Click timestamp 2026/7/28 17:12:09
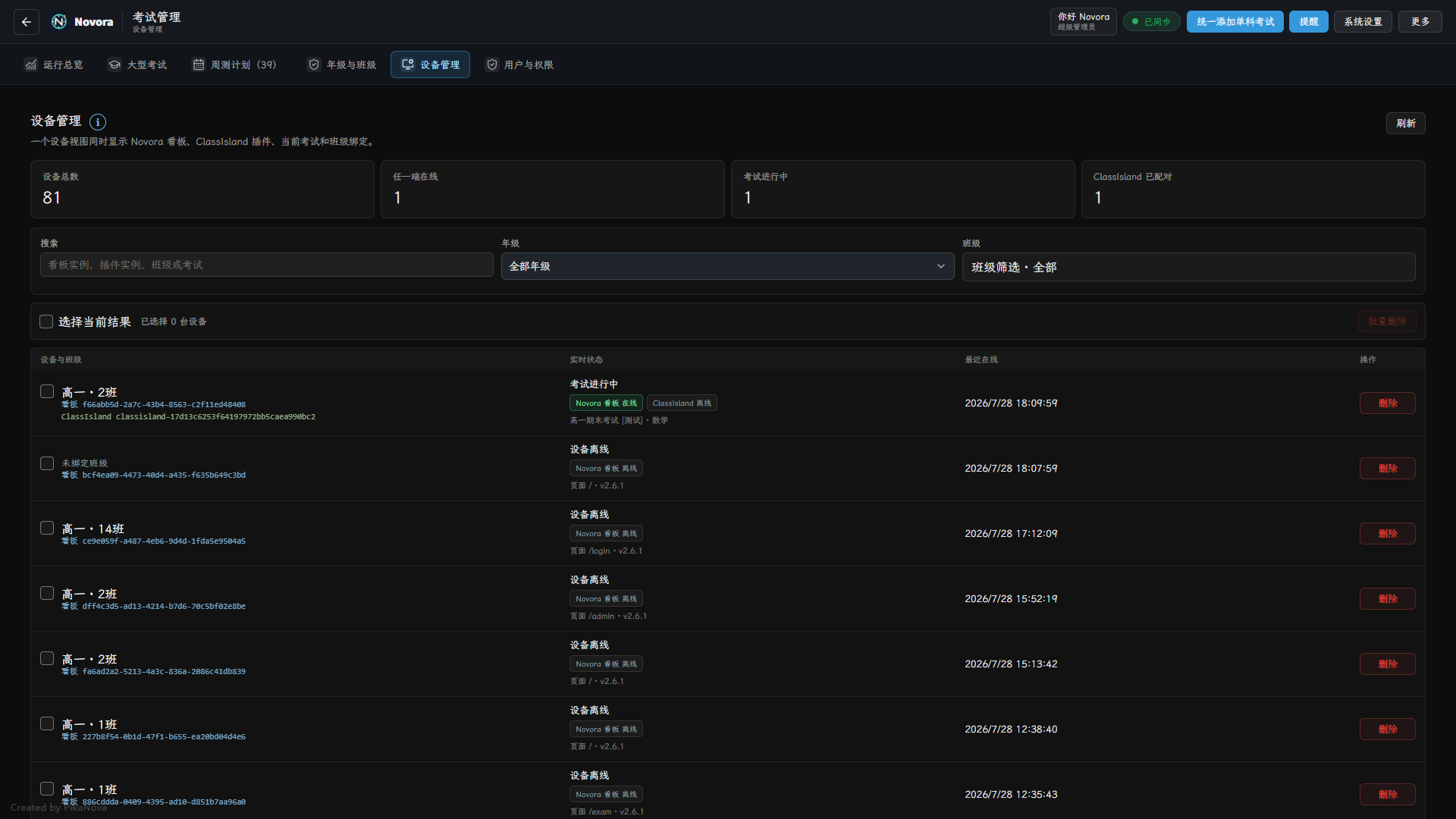This screenshot has height=819, width=1456. (x=1011, y=534)
